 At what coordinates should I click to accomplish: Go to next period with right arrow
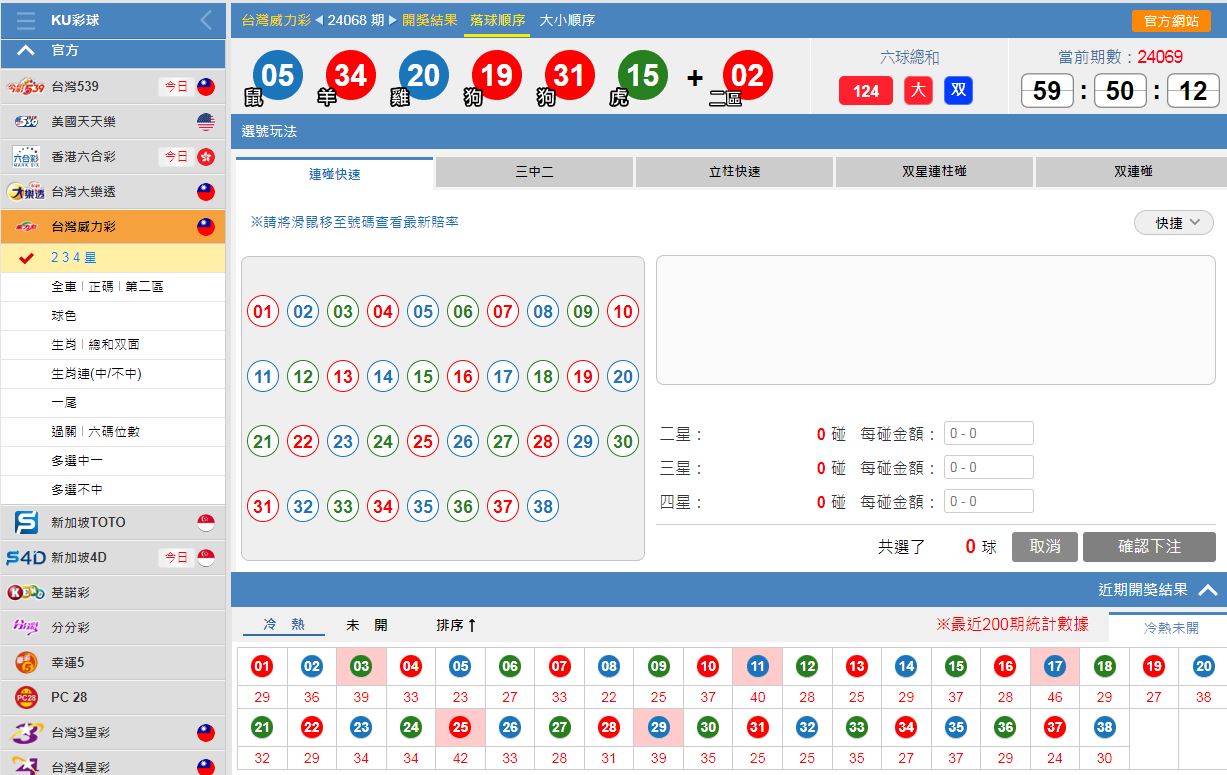point(392,20)
